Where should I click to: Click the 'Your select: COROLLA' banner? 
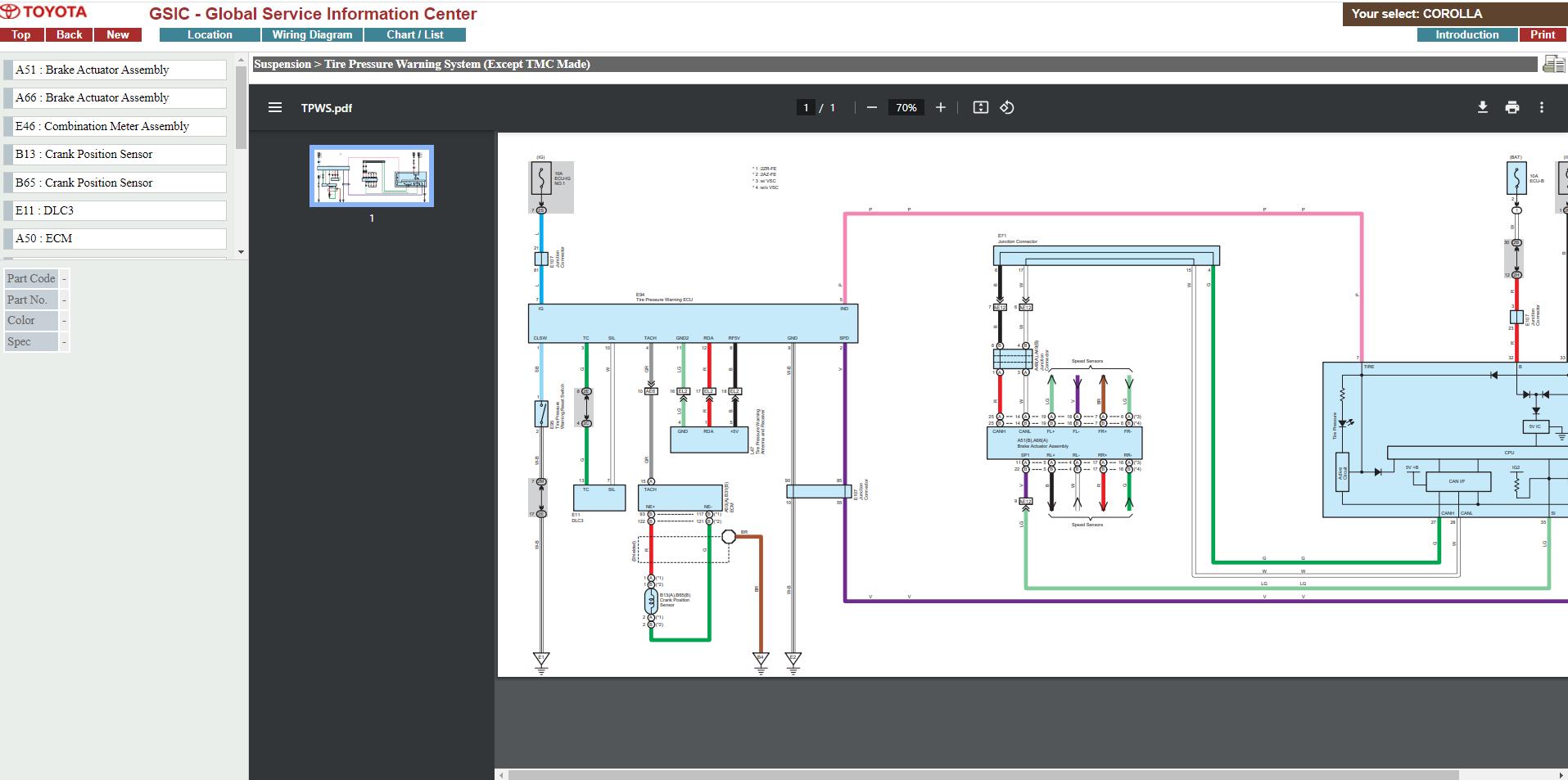point(1455,13)
